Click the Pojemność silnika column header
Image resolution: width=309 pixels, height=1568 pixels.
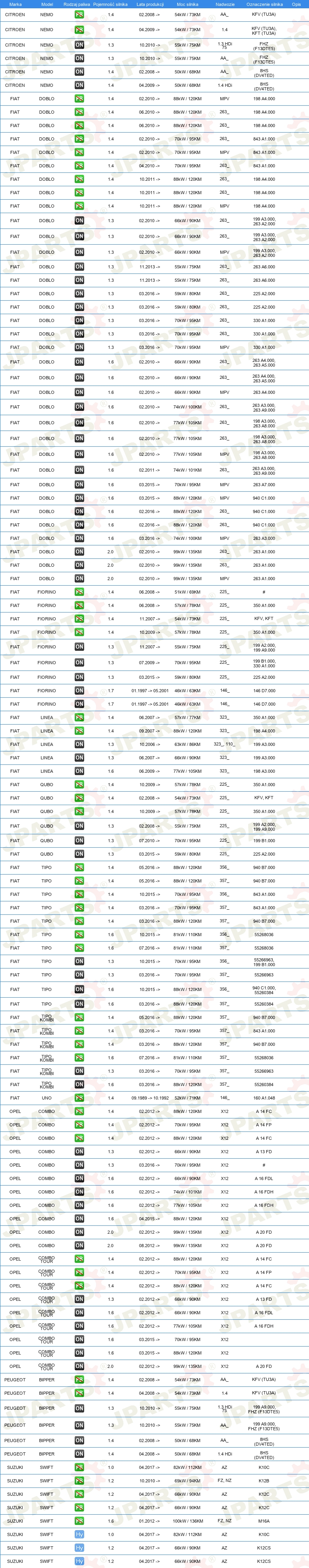tap(110, 4)
